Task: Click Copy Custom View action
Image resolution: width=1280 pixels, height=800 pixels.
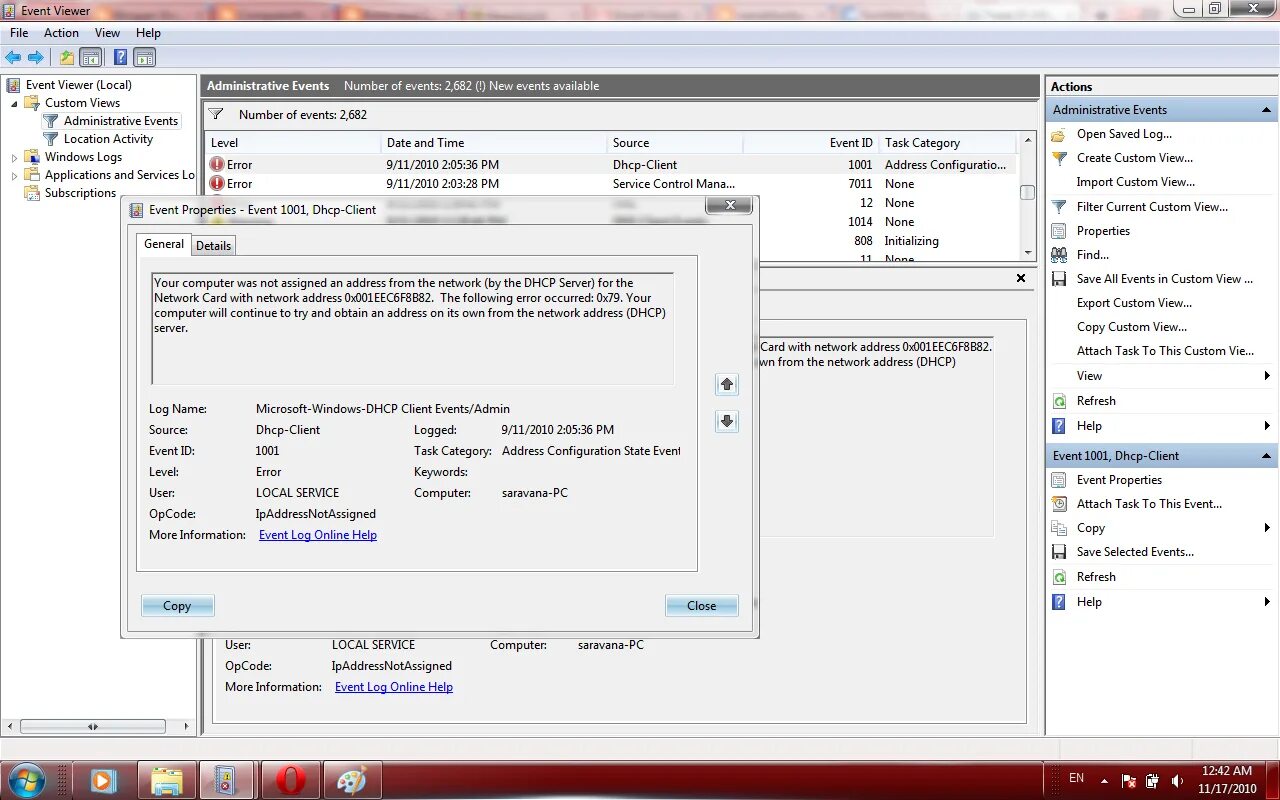Action: [1131, 327]
